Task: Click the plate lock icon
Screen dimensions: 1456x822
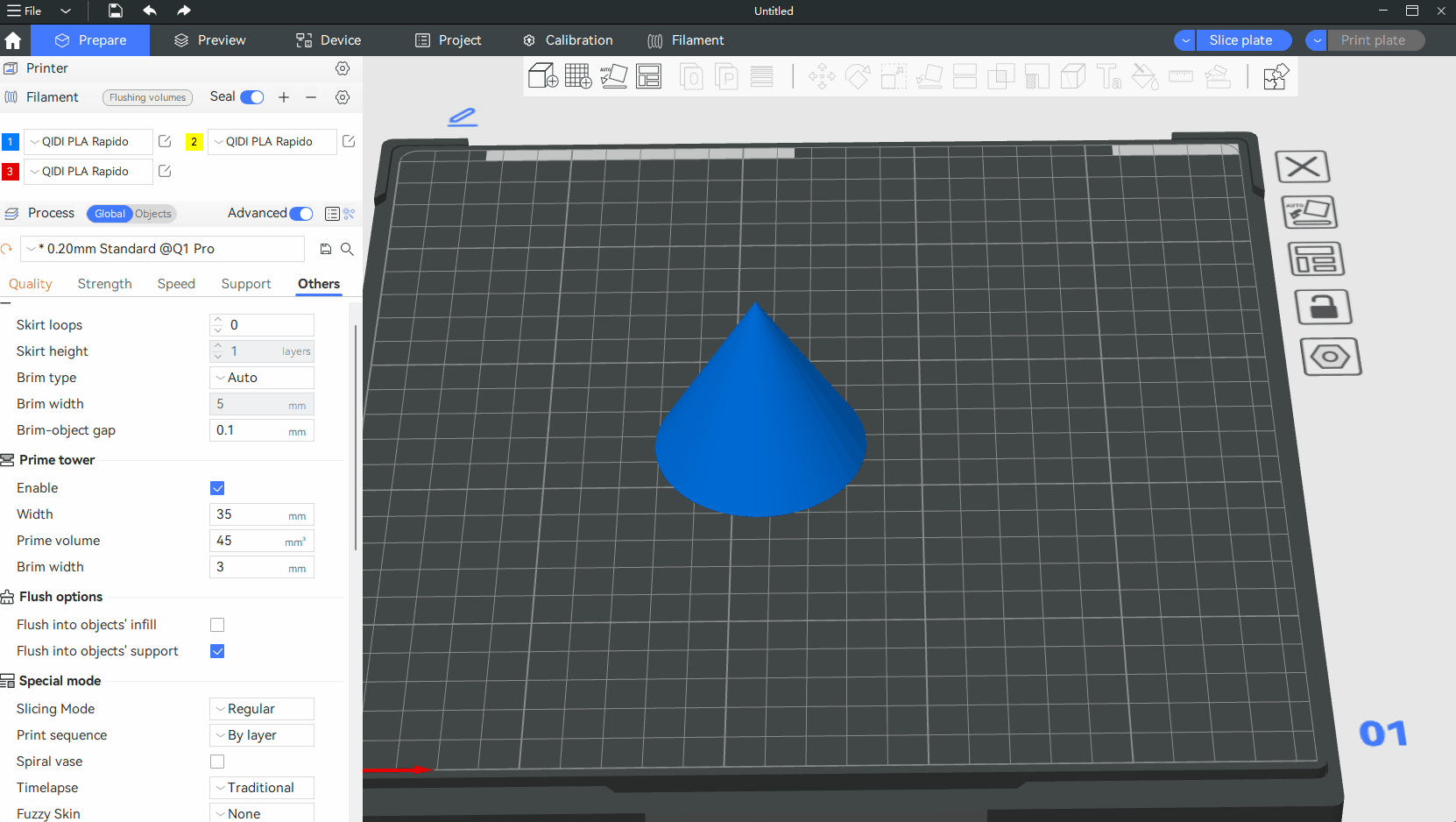Action: click(x=1323, y=308)
